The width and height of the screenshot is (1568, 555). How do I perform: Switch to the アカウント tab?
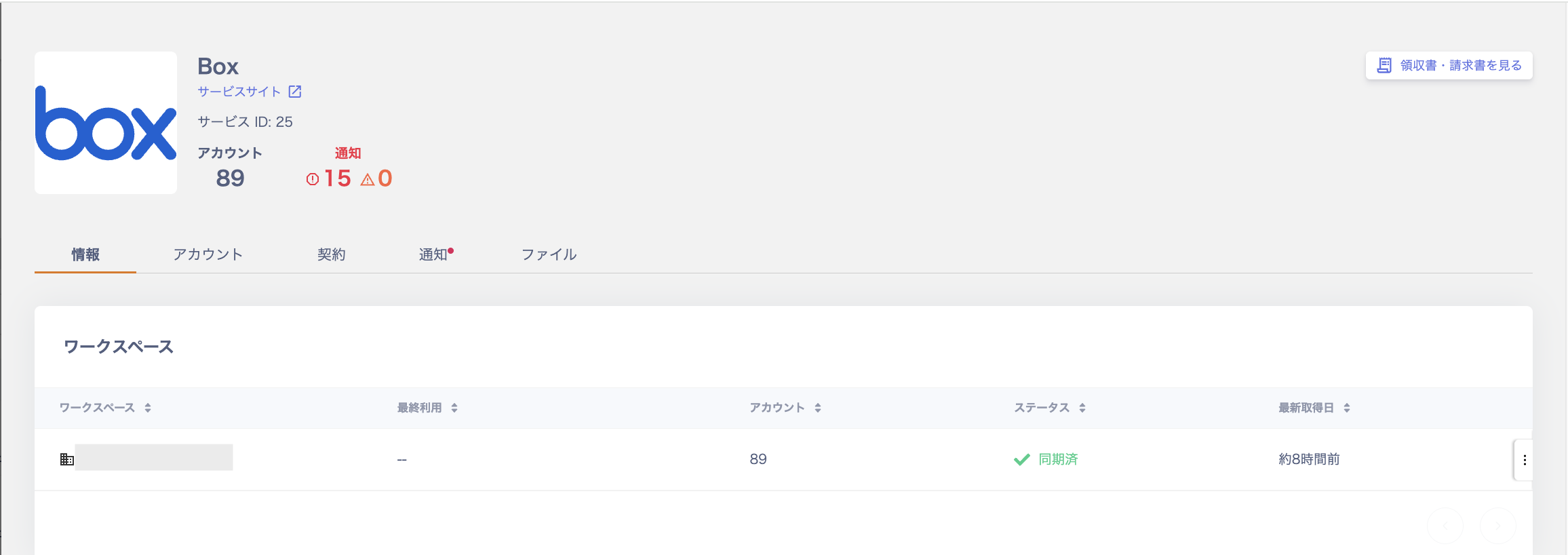click(x=208, y=254)
